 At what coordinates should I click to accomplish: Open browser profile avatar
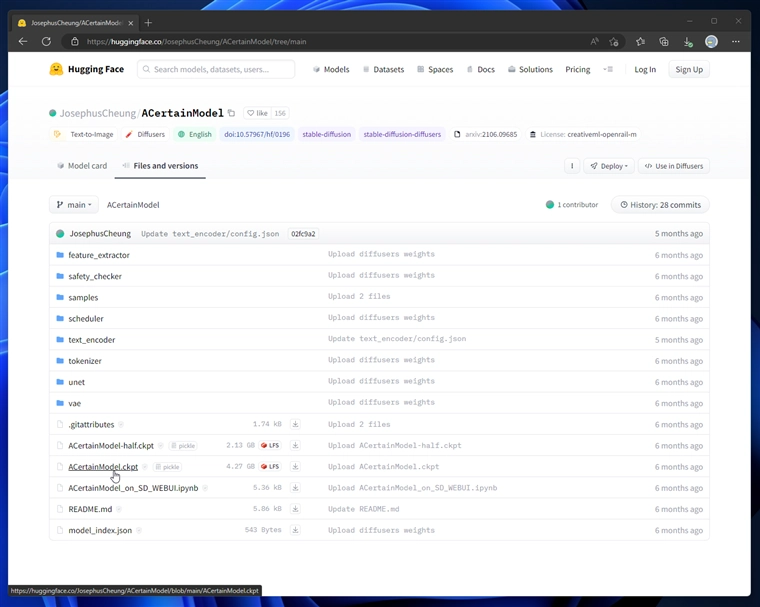tap(711, 42)
